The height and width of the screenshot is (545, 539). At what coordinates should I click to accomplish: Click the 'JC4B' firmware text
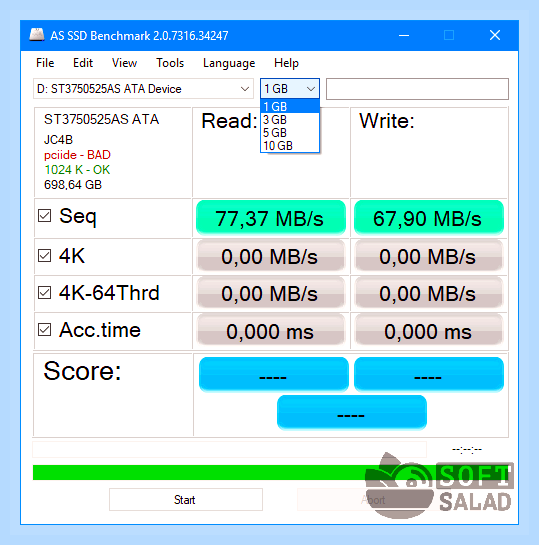point(58,140)
